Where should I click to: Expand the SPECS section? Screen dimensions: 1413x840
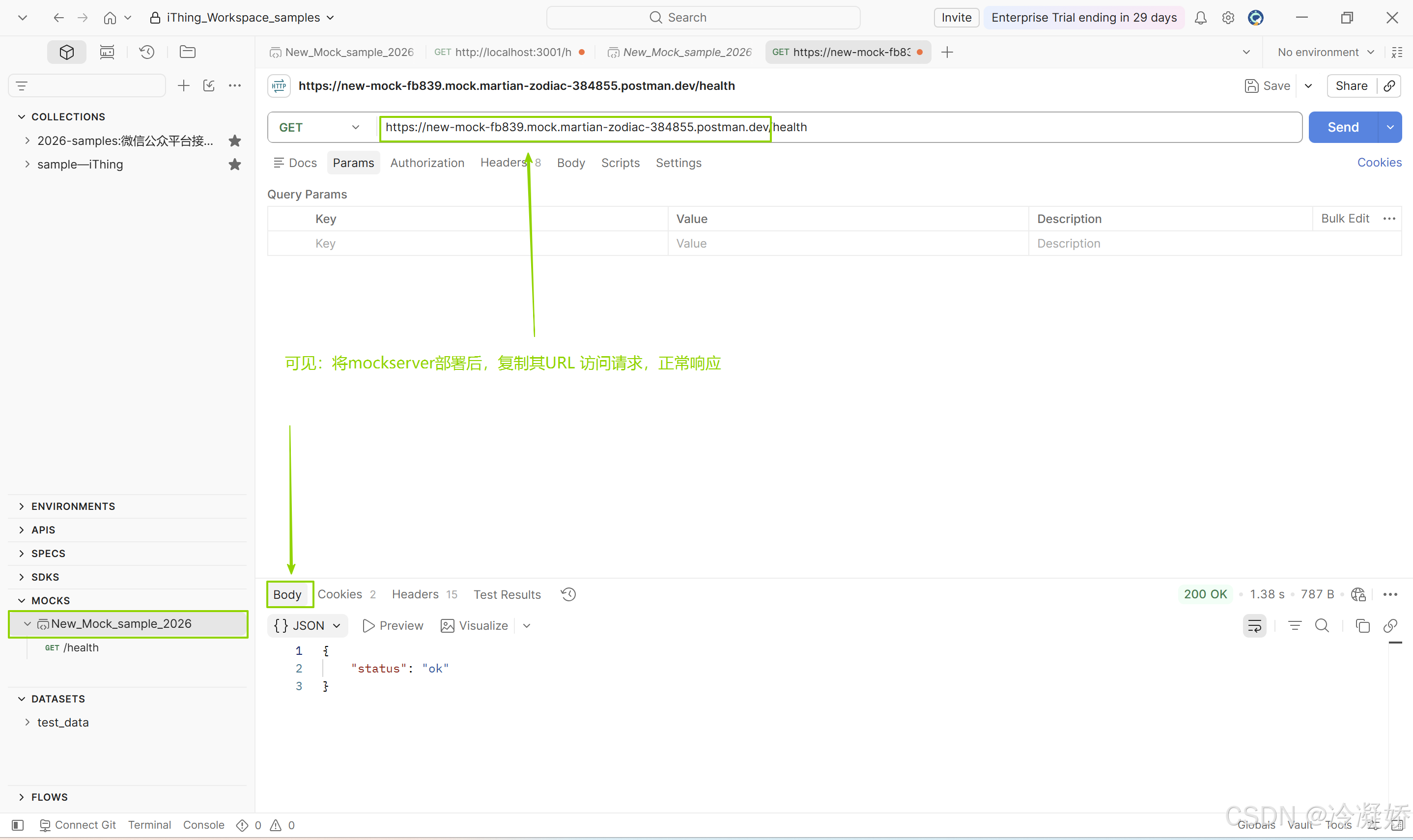coord(22,553)
